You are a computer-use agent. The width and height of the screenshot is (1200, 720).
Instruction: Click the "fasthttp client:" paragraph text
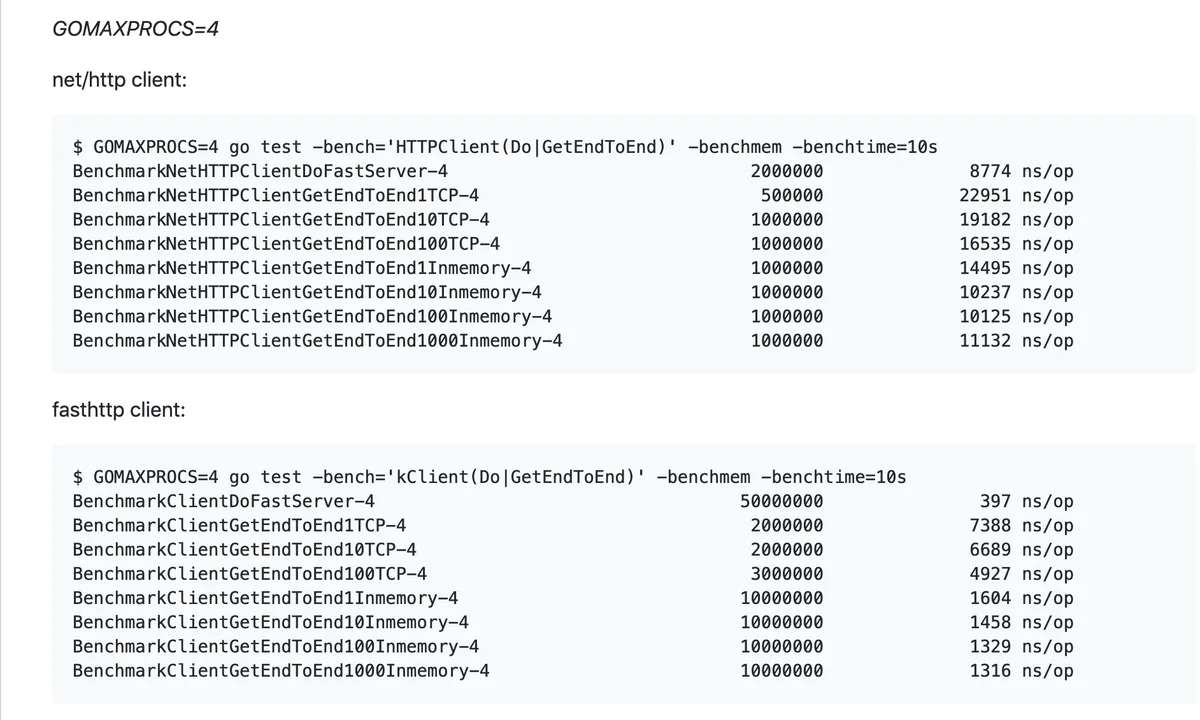[x=118, y=410]
